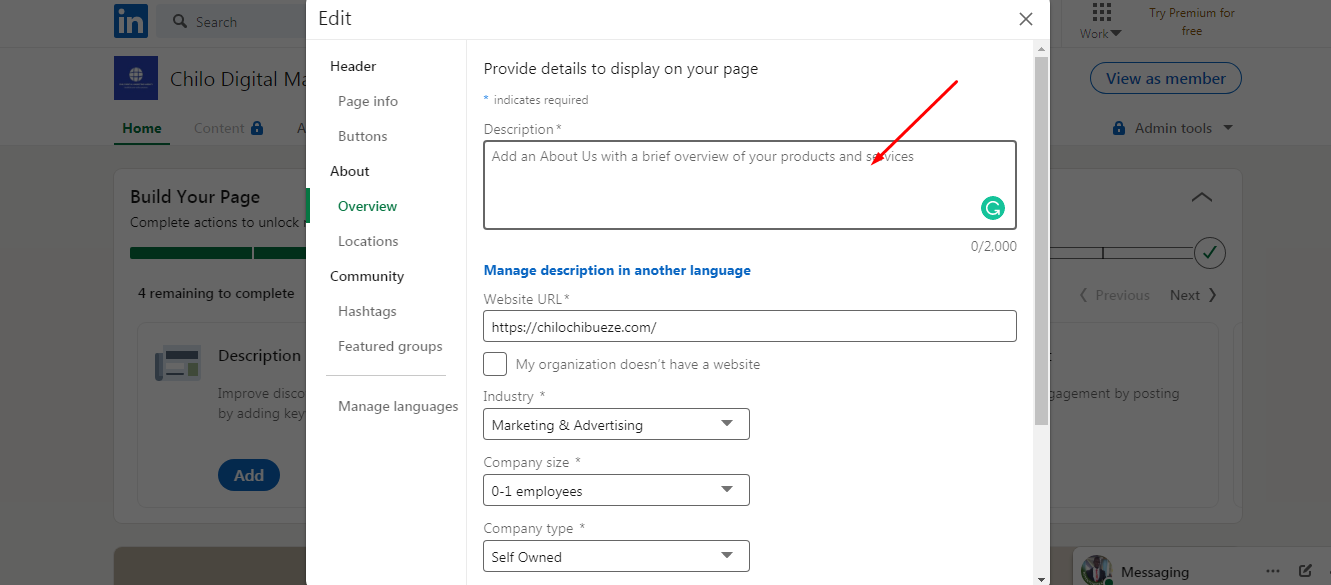Click the lock icon beside Admin tools
The width and height of the screenshot is (1331, 585).
1119,128
